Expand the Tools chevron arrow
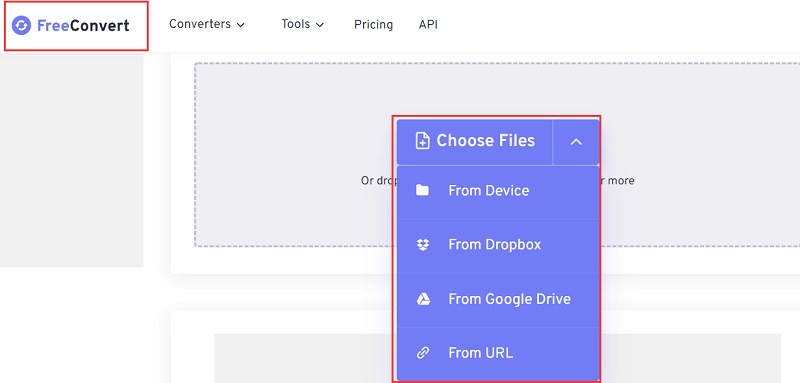 [320, 25]
